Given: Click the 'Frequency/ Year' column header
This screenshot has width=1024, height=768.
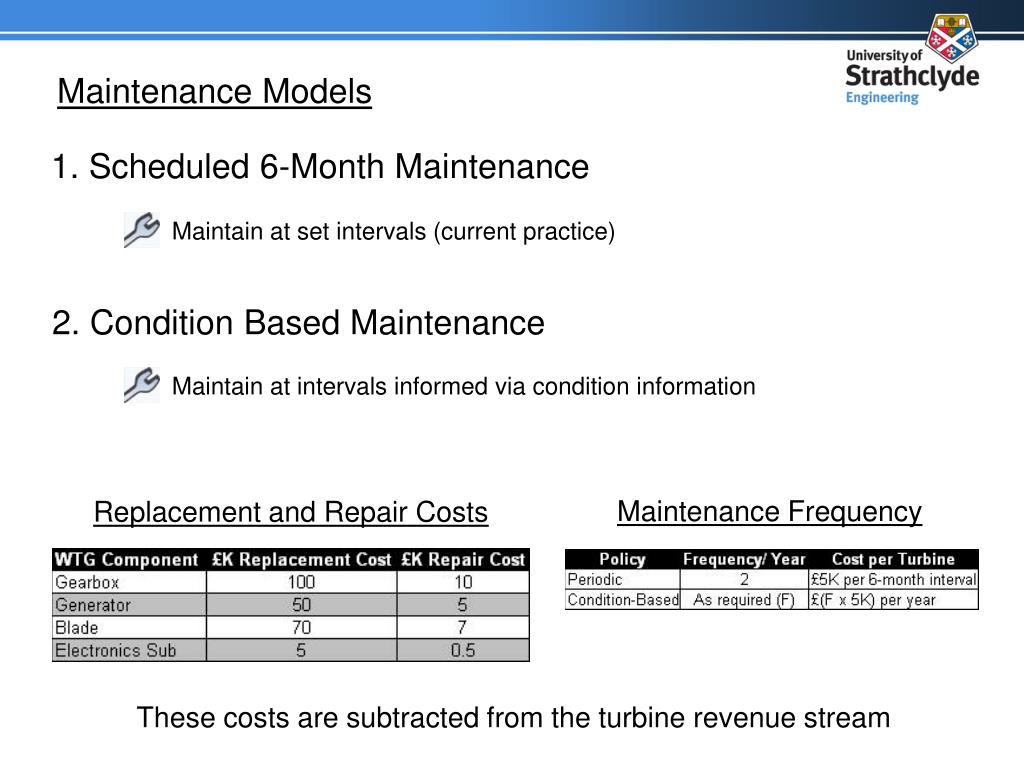Looking at the screenshot, I should (744, 560).
